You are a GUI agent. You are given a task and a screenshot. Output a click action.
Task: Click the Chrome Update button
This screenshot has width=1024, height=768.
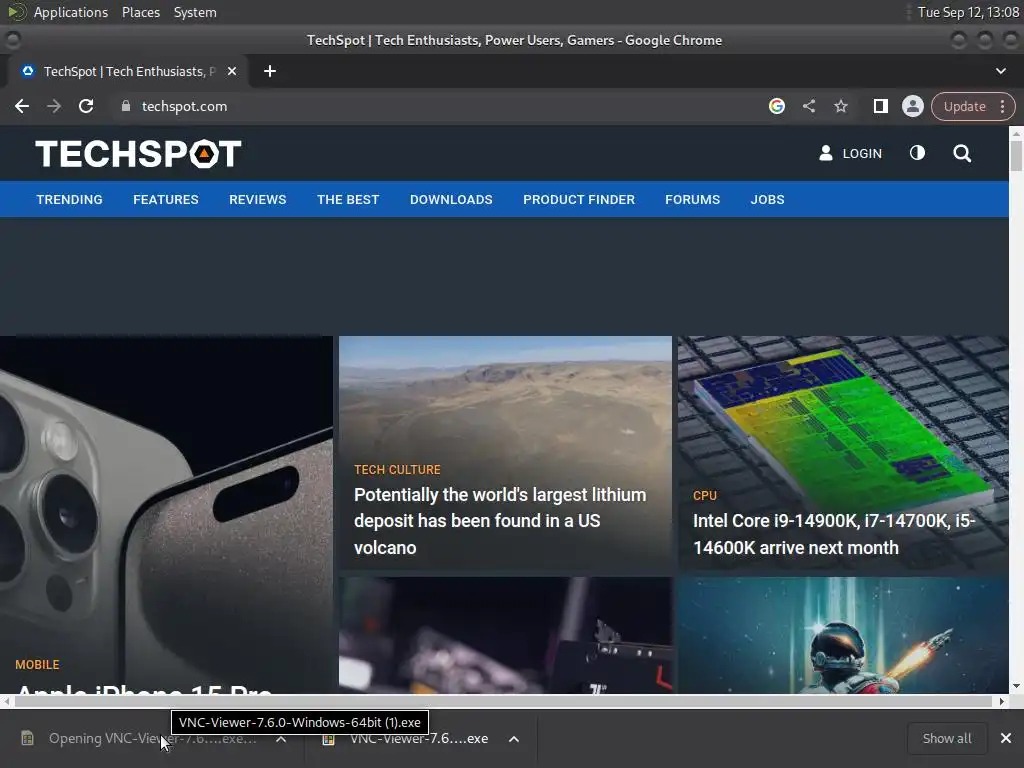965,106
